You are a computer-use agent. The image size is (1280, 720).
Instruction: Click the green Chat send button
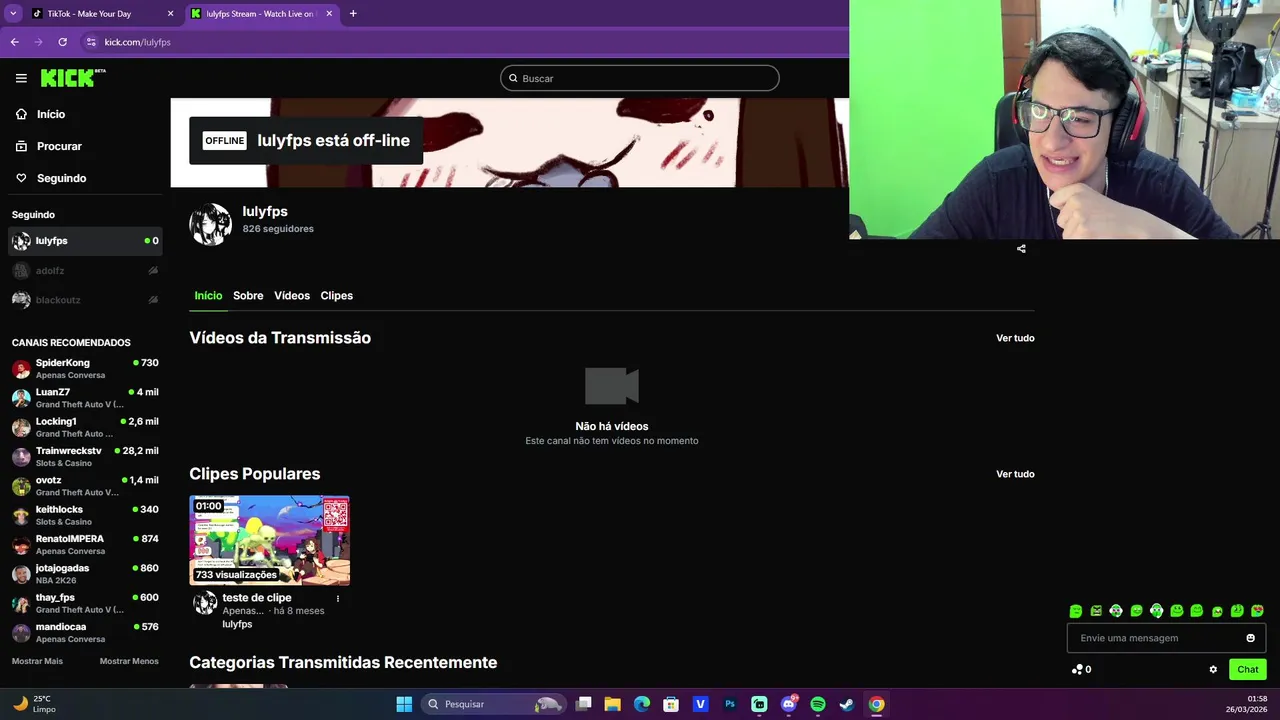pyautogui.click(x=1248, y=670)
